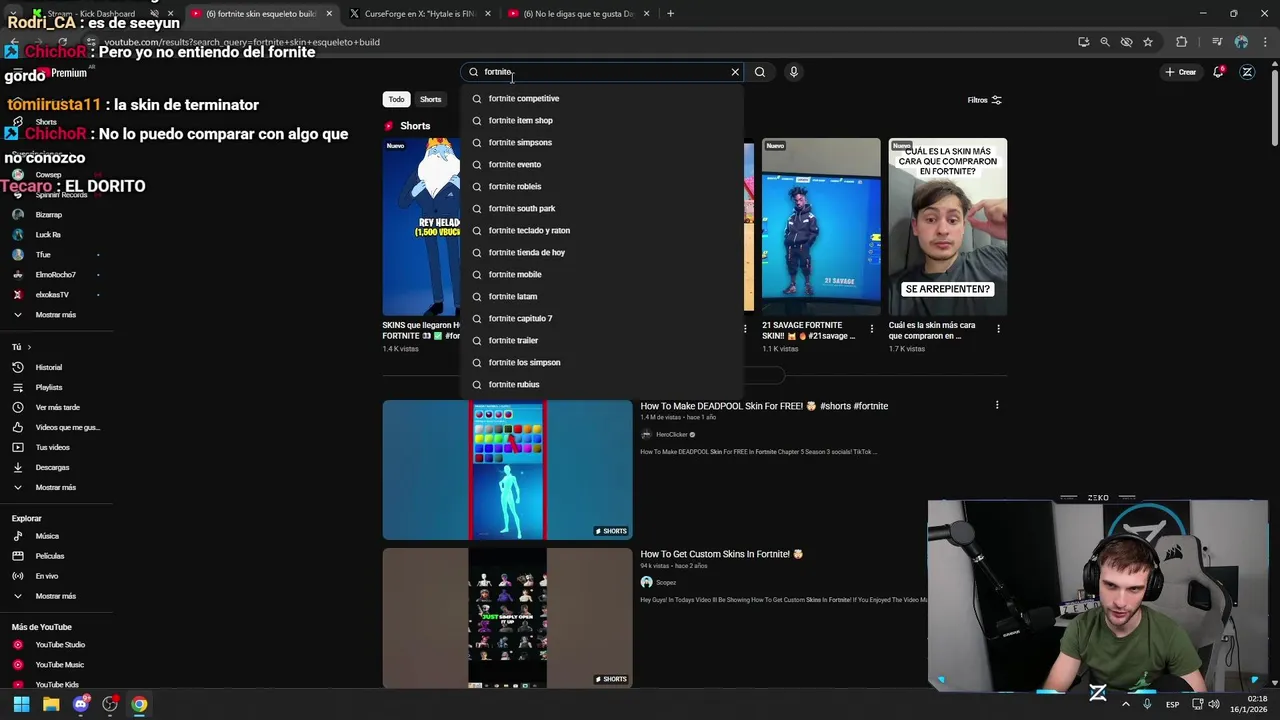Choose suggestion fortnite rubius

tap(602, 384)
